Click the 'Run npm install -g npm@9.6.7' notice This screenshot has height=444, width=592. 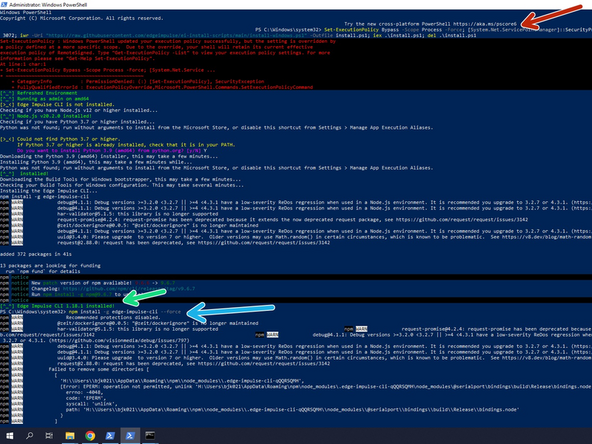(80, 294)
